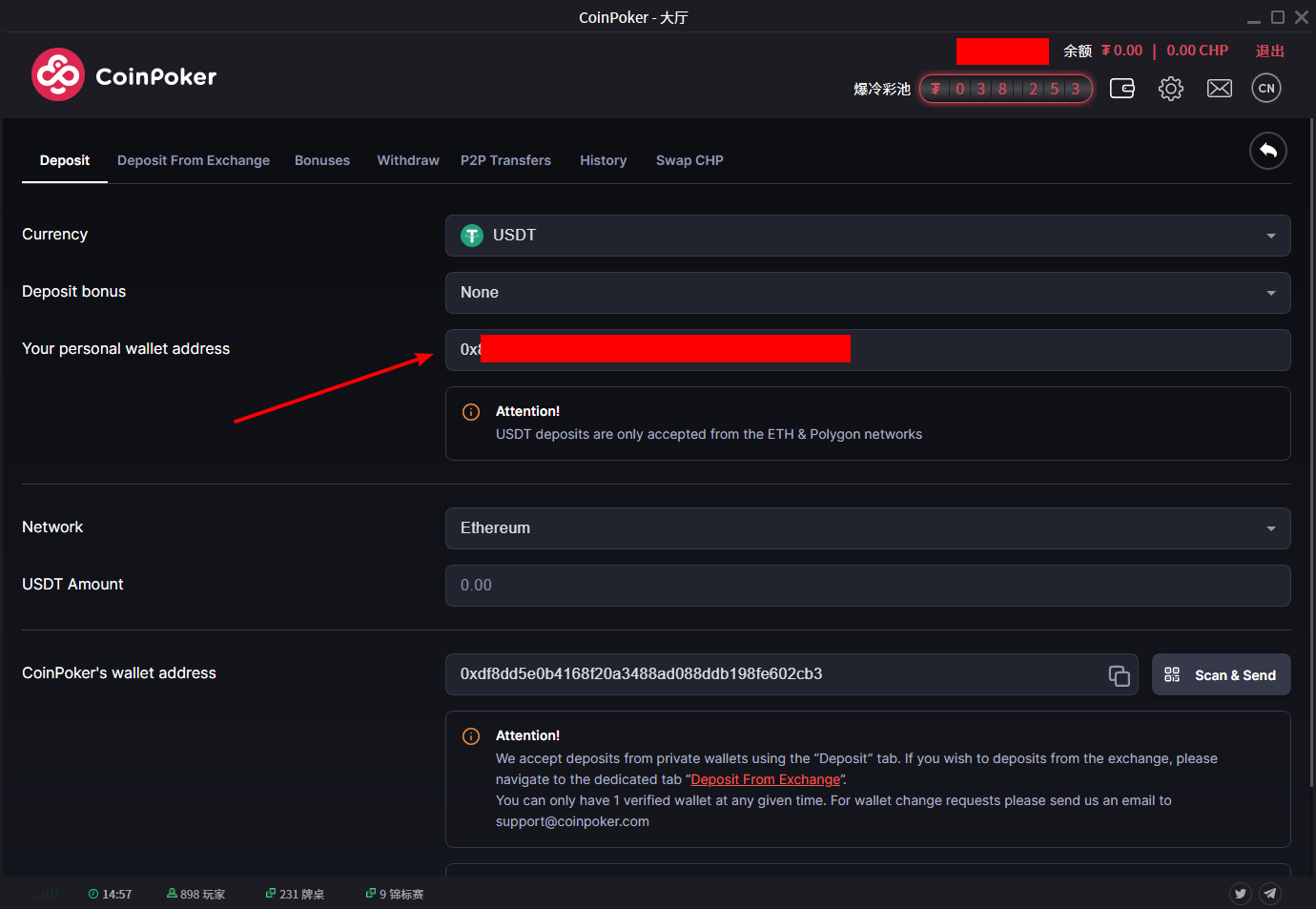
Task: Click the ETH & Polygon networks notice
Action: pos(709,434)
